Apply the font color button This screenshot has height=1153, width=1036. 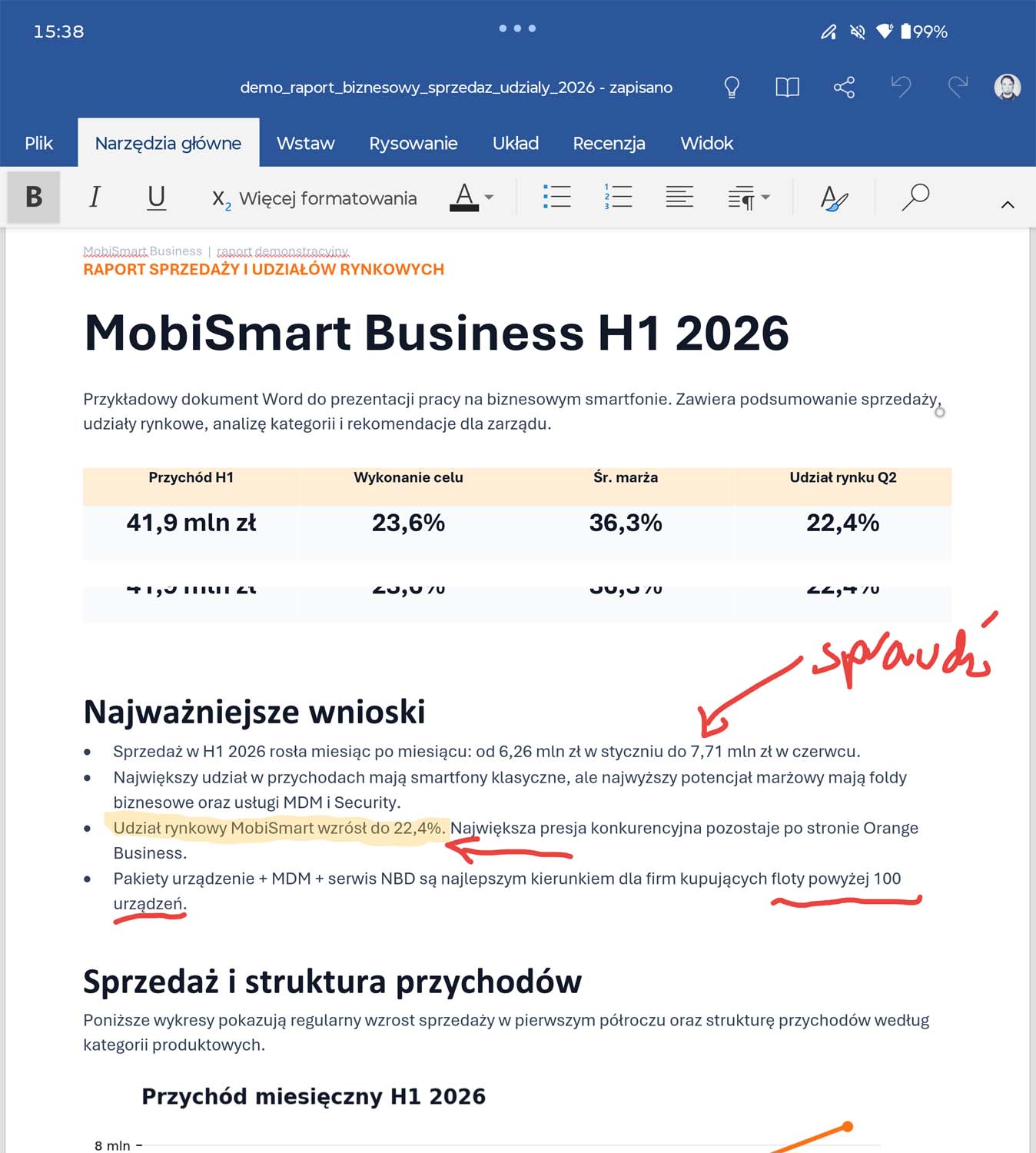click(x=464, y=198)
